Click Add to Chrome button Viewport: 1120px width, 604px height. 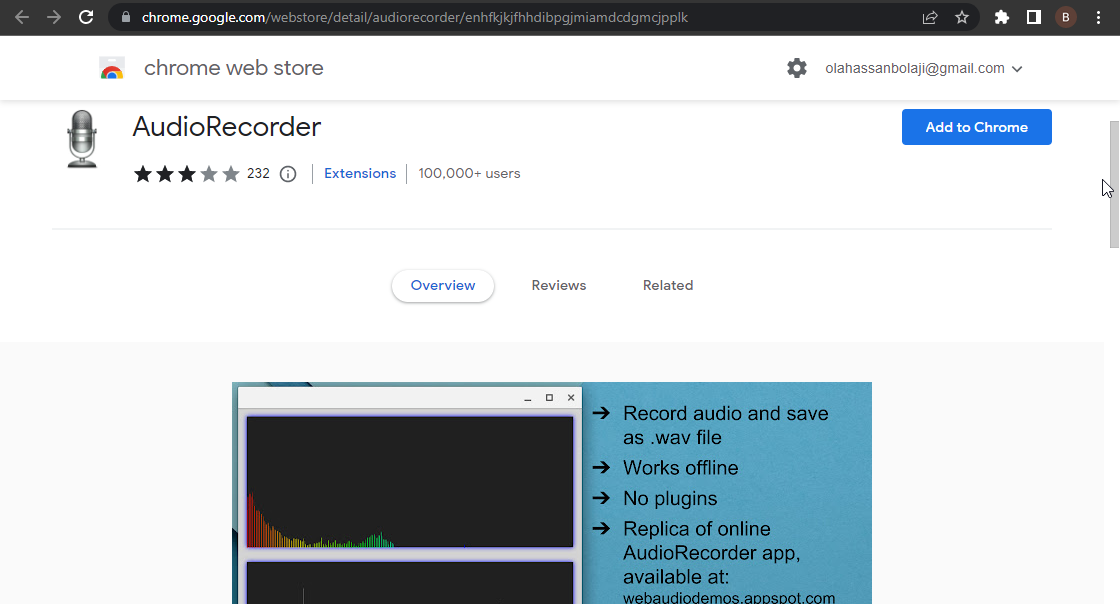pyautogui.click(x=976, y=127)
